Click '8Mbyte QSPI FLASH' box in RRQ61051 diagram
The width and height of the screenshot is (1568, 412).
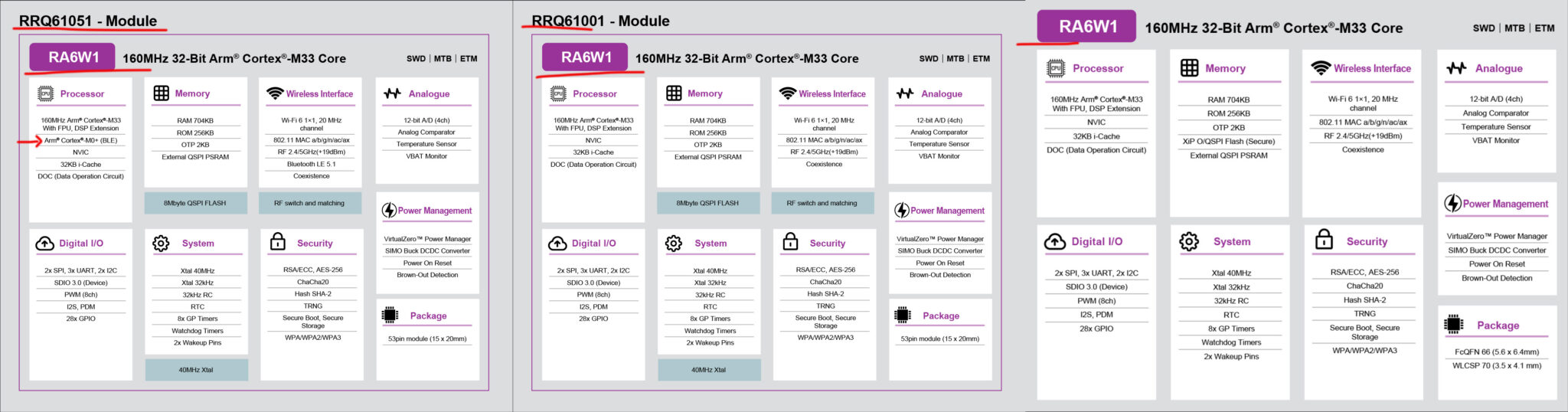[196, 203]
